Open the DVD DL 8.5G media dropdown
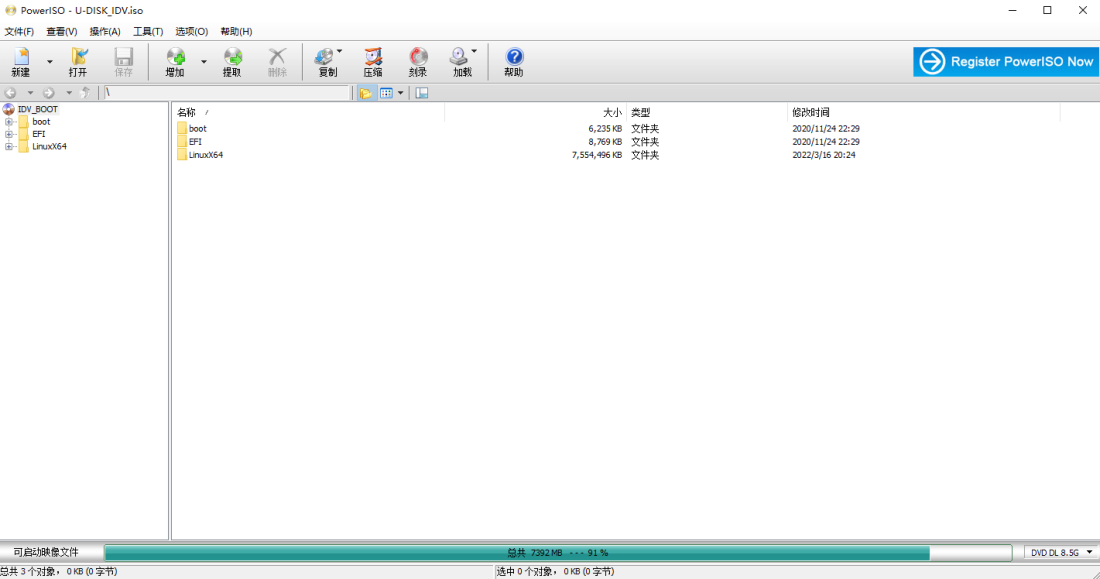1100x579 pixels. tap(1059, 552)
